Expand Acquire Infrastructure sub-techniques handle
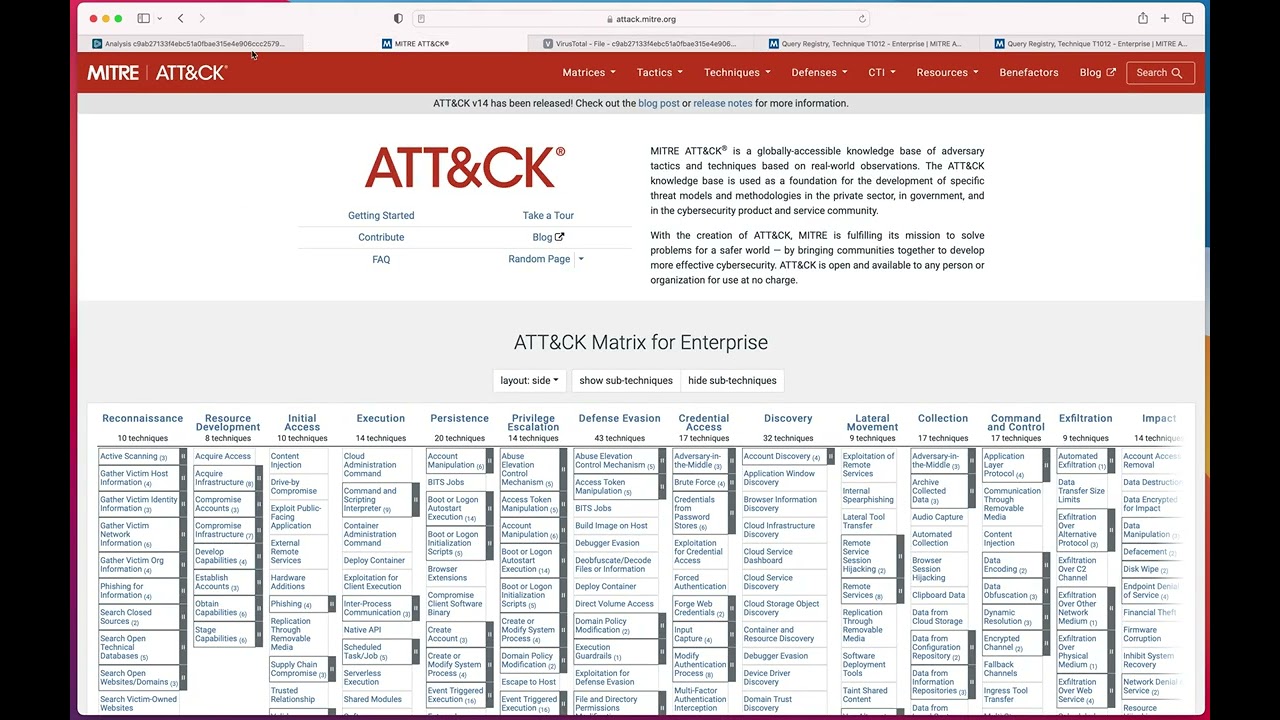Viewport: 1280px width, 720px height. pos(259,478)
